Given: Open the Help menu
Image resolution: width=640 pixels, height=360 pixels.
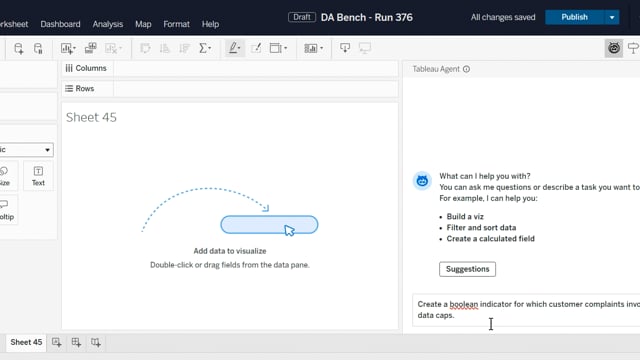Looking at the screenshot, I should pyautogui.click(x=210, y=24).
